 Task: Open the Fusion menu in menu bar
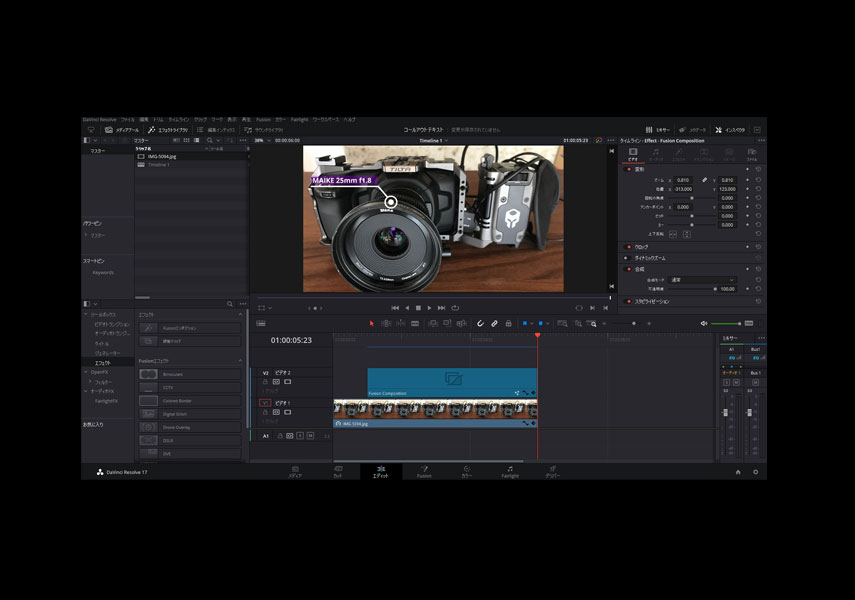(263, 119)
